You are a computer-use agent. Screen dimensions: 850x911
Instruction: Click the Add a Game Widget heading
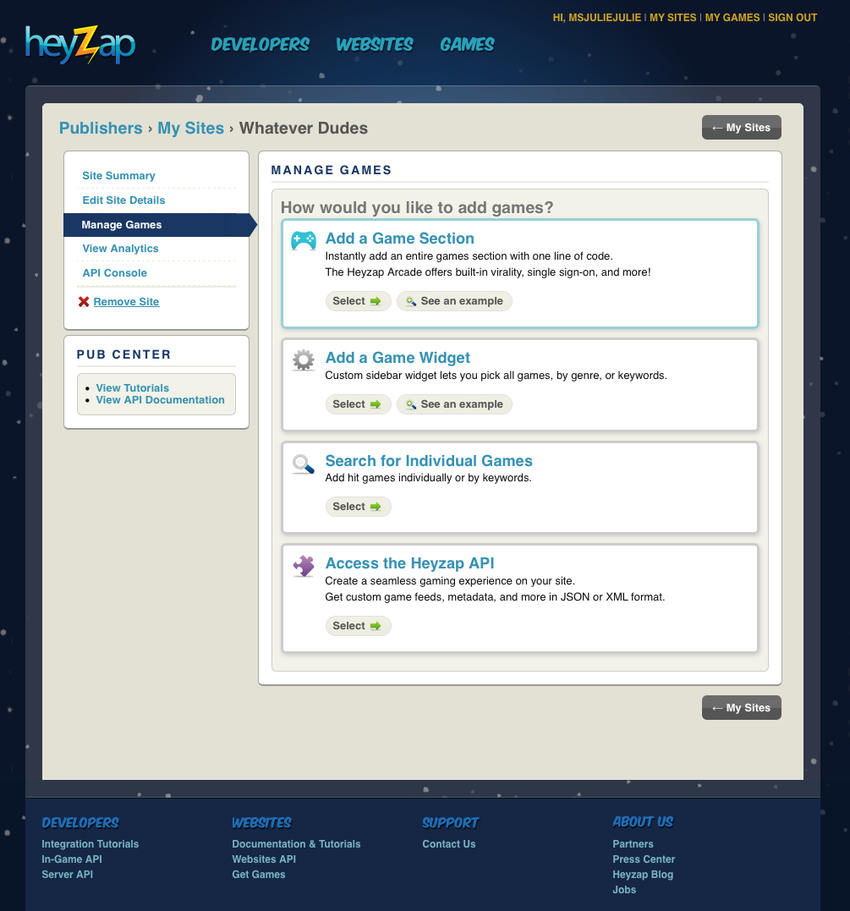(397, 357)
